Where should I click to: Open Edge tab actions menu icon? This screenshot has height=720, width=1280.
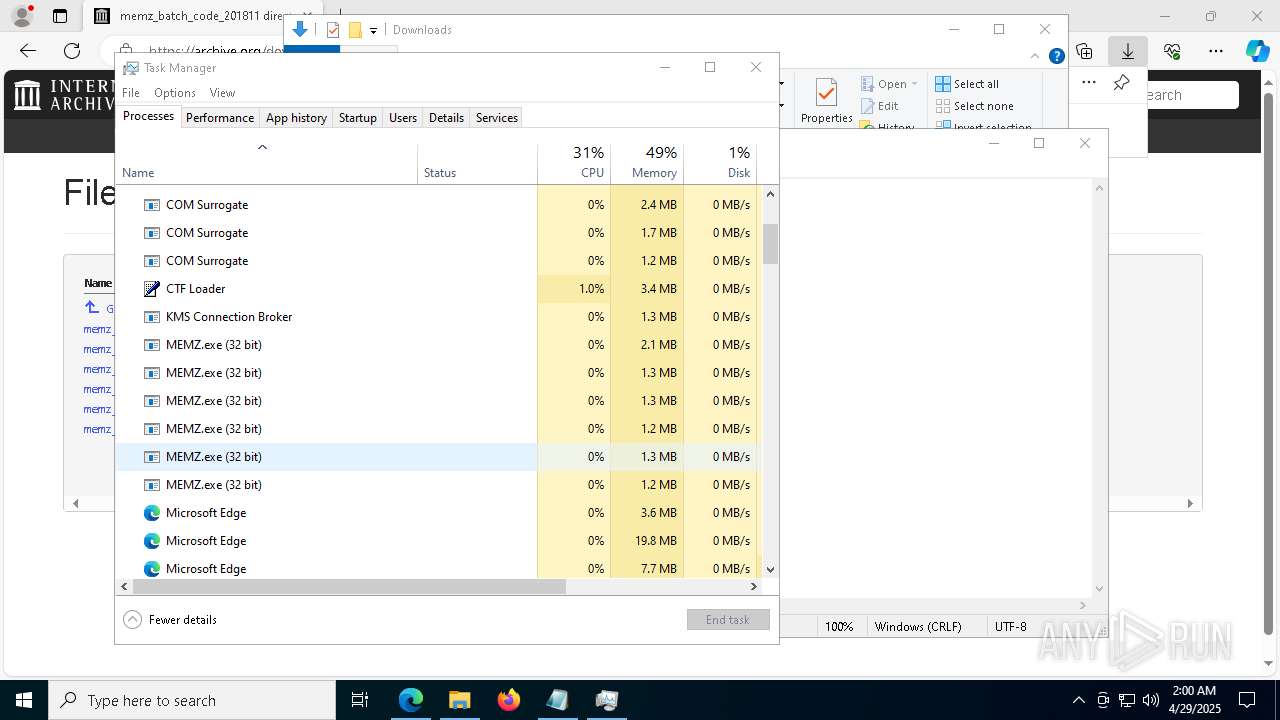(60, 16)
